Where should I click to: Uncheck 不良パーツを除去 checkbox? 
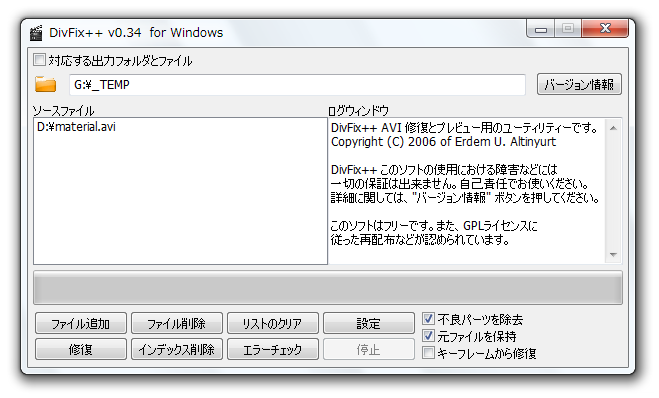(x=428, y=319)
